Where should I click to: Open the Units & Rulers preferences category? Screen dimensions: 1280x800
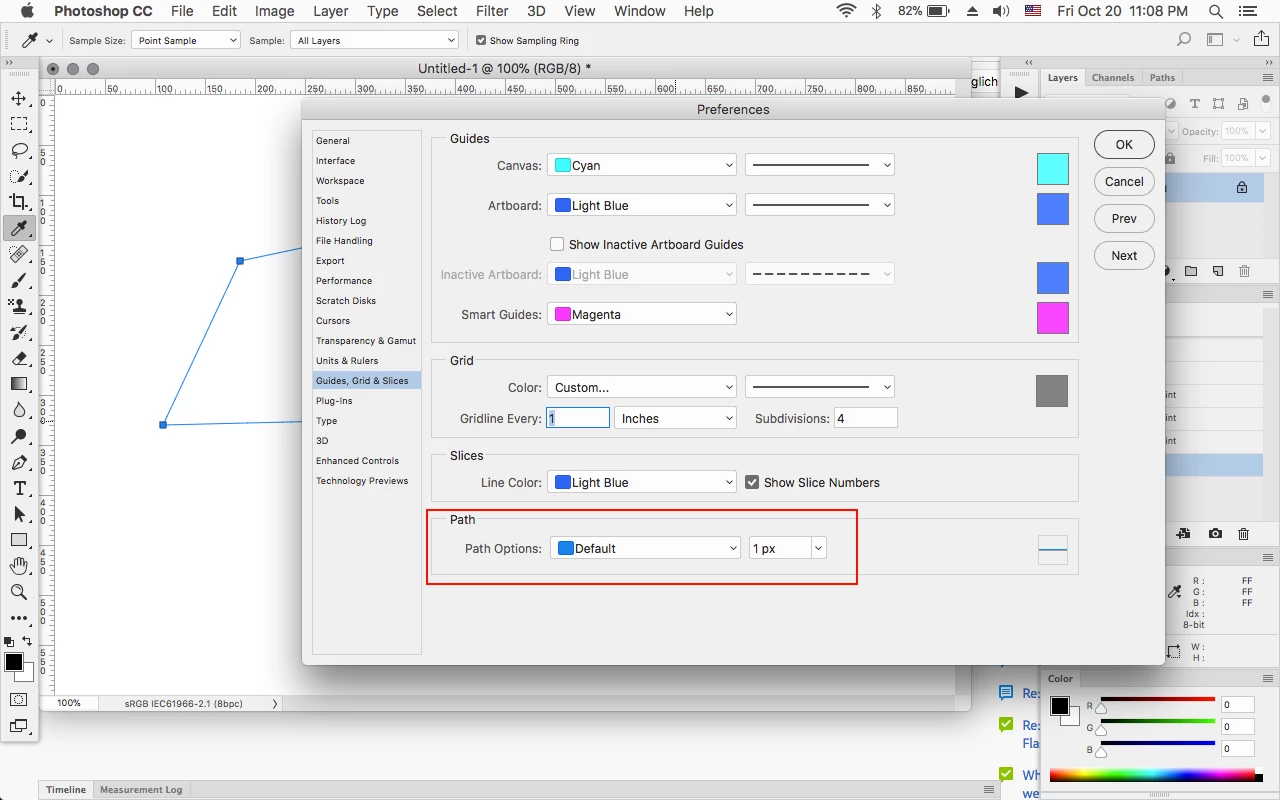[347, 361]
